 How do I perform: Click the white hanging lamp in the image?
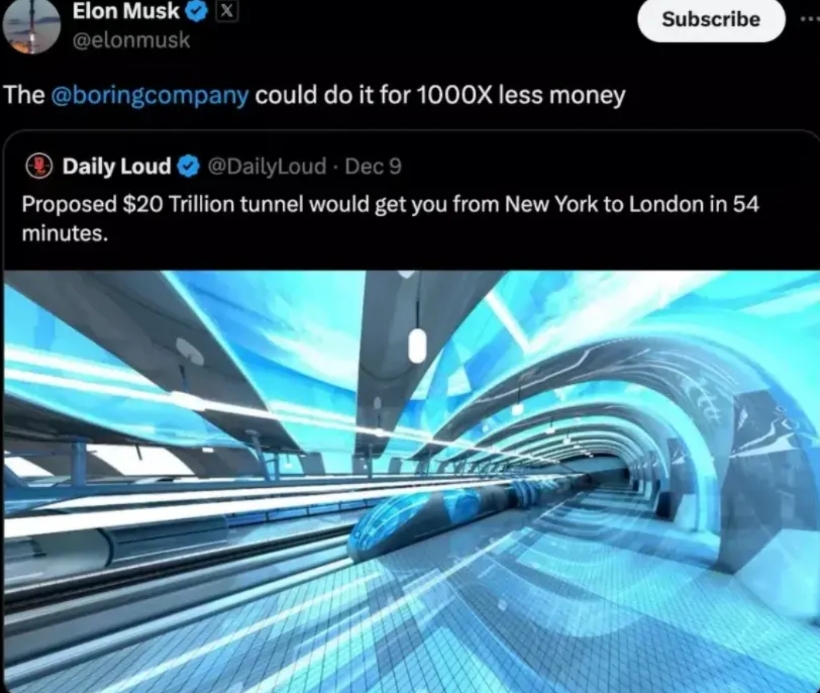pyautogui.click(x=417, y=345)
